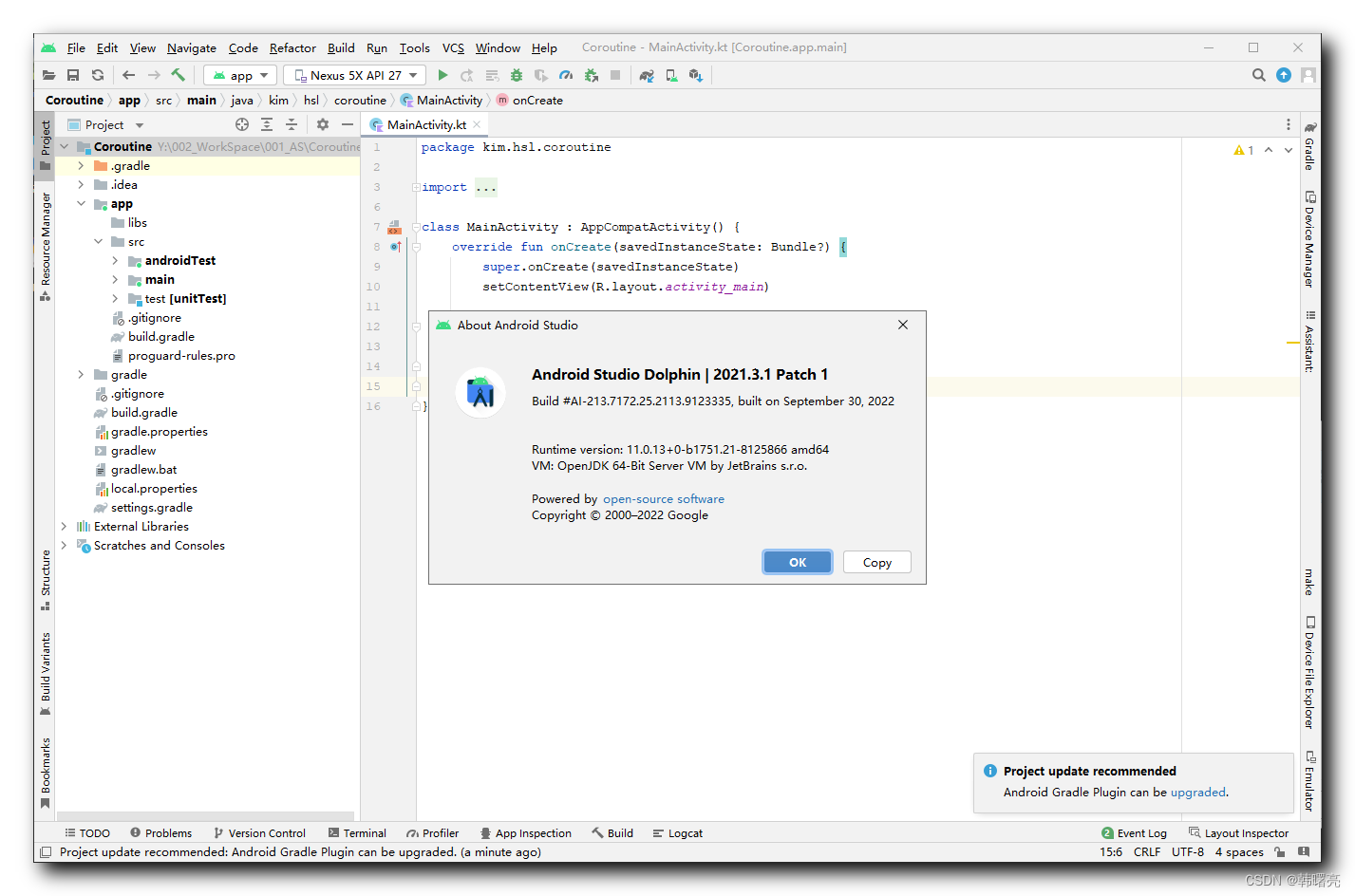Sync project with Gradle files icon

646,75
